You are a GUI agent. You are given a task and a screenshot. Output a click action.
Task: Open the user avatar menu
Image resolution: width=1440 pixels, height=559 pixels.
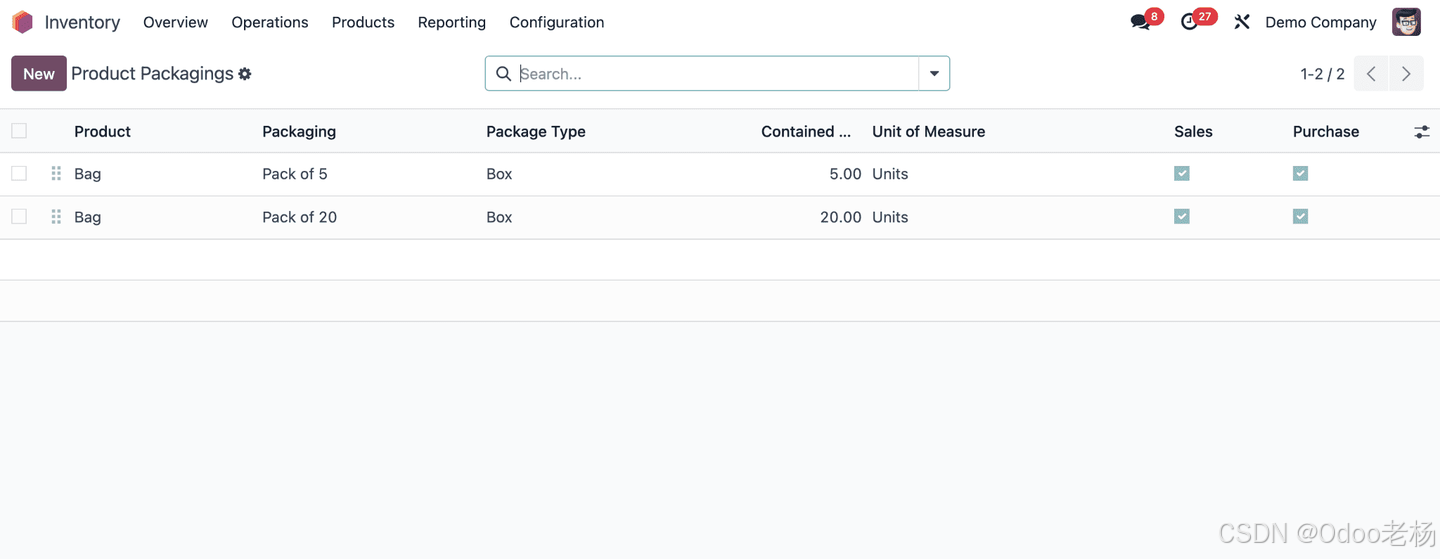(1406, 22)
